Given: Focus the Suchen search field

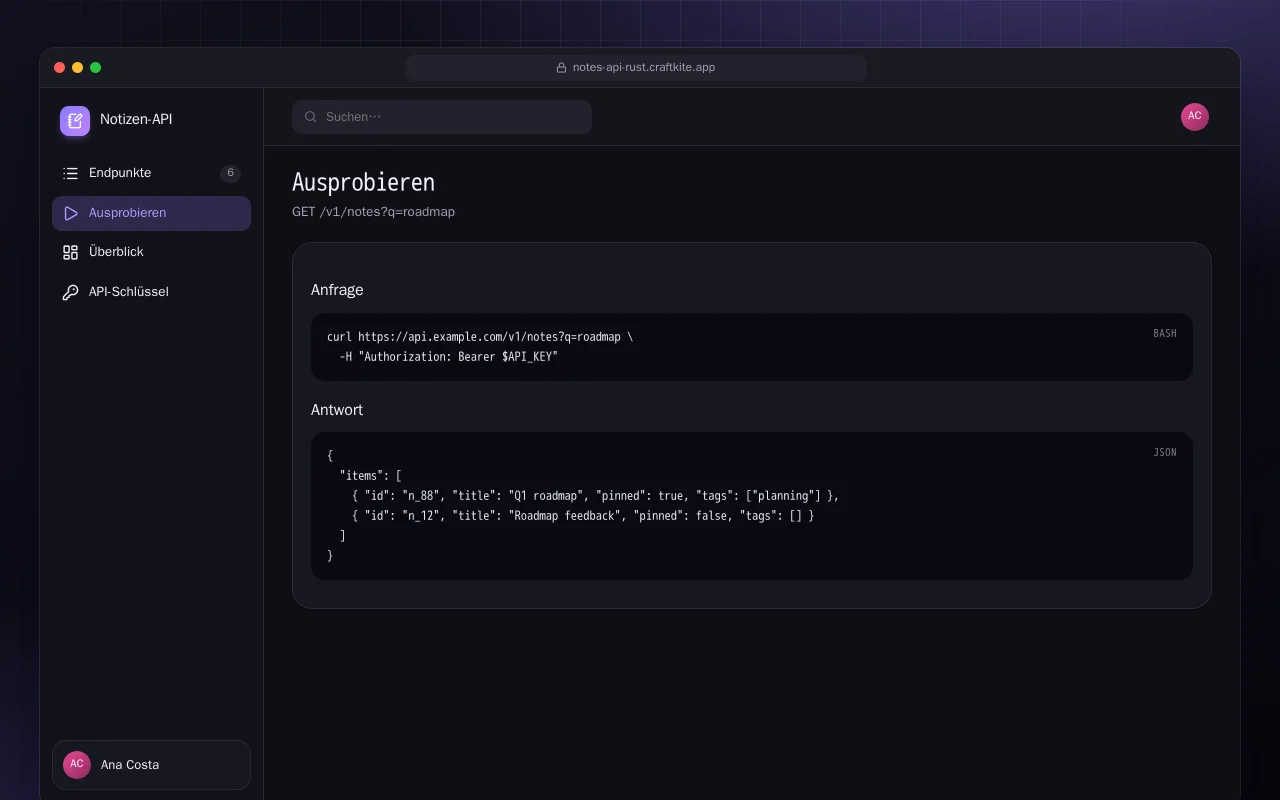Looking at the screenshot, I should (442, 117).
